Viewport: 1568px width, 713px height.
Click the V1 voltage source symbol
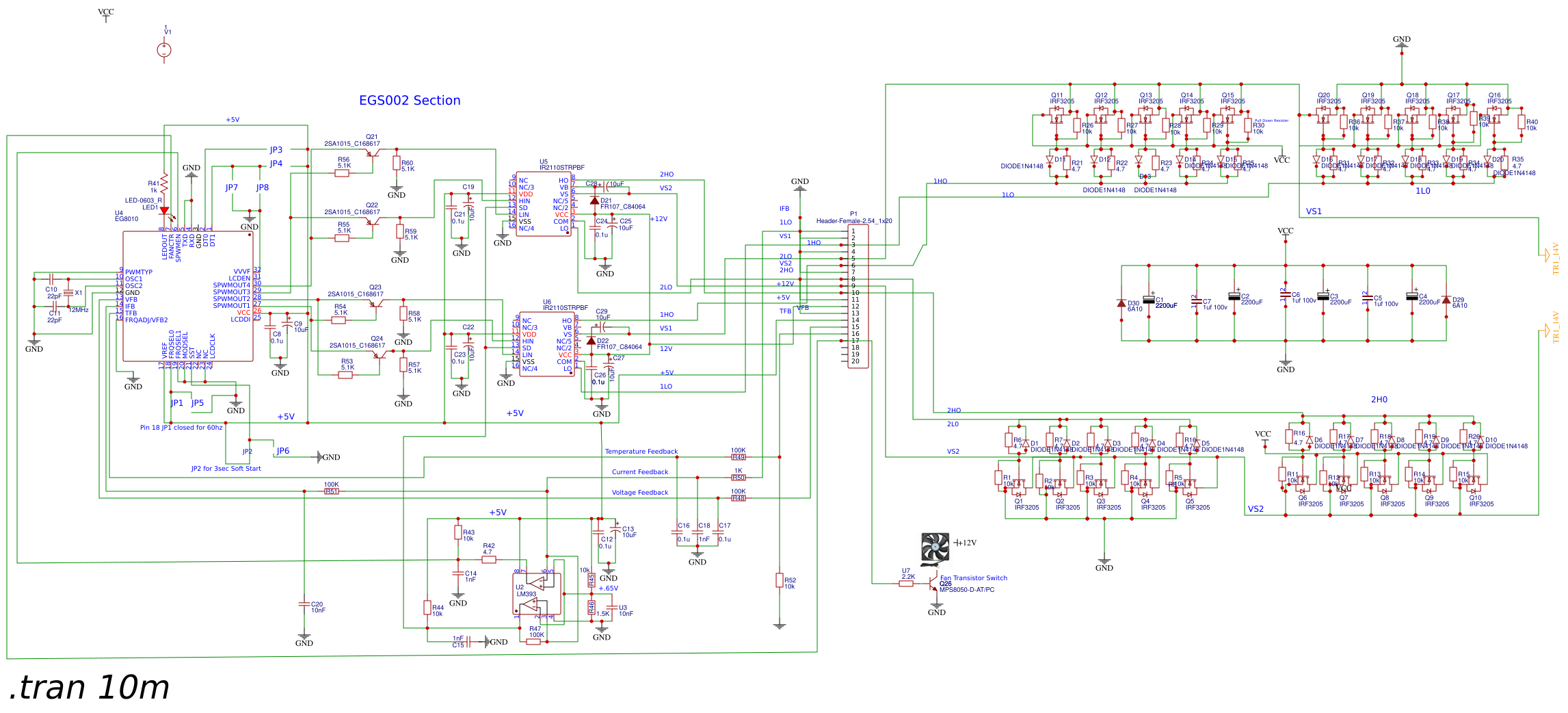(164, 50)
